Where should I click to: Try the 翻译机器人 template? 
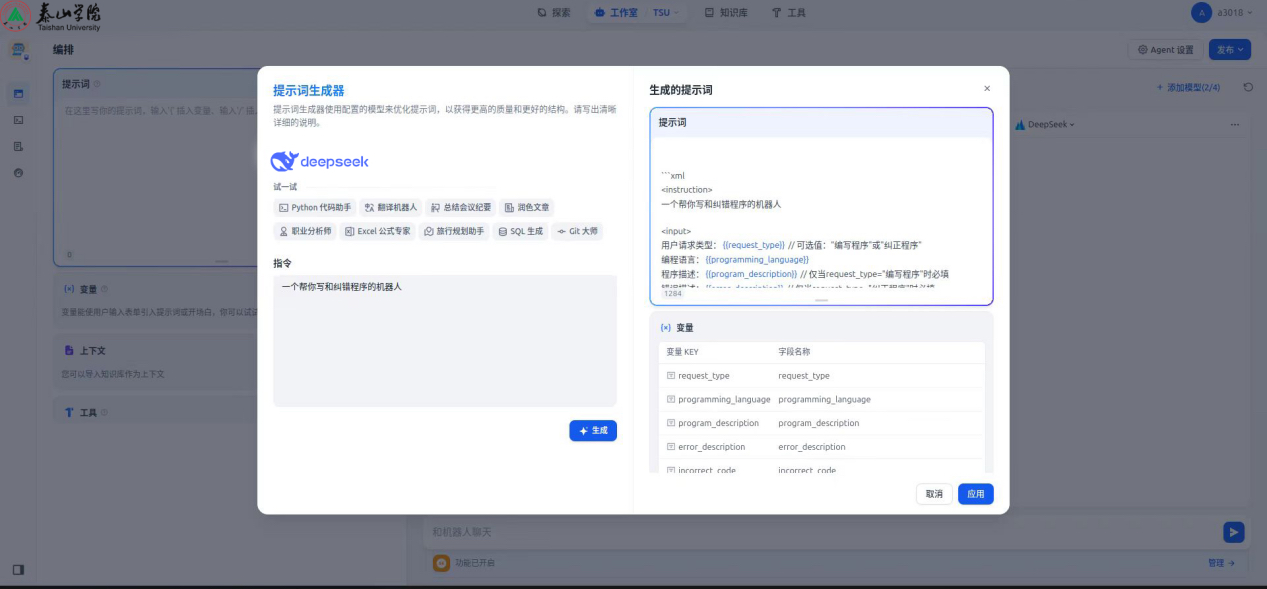(390, 207)
